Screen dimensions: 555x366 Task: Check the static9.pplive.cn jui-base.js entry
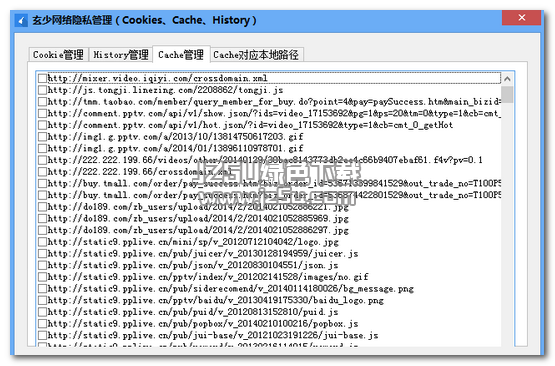[42, 335]
